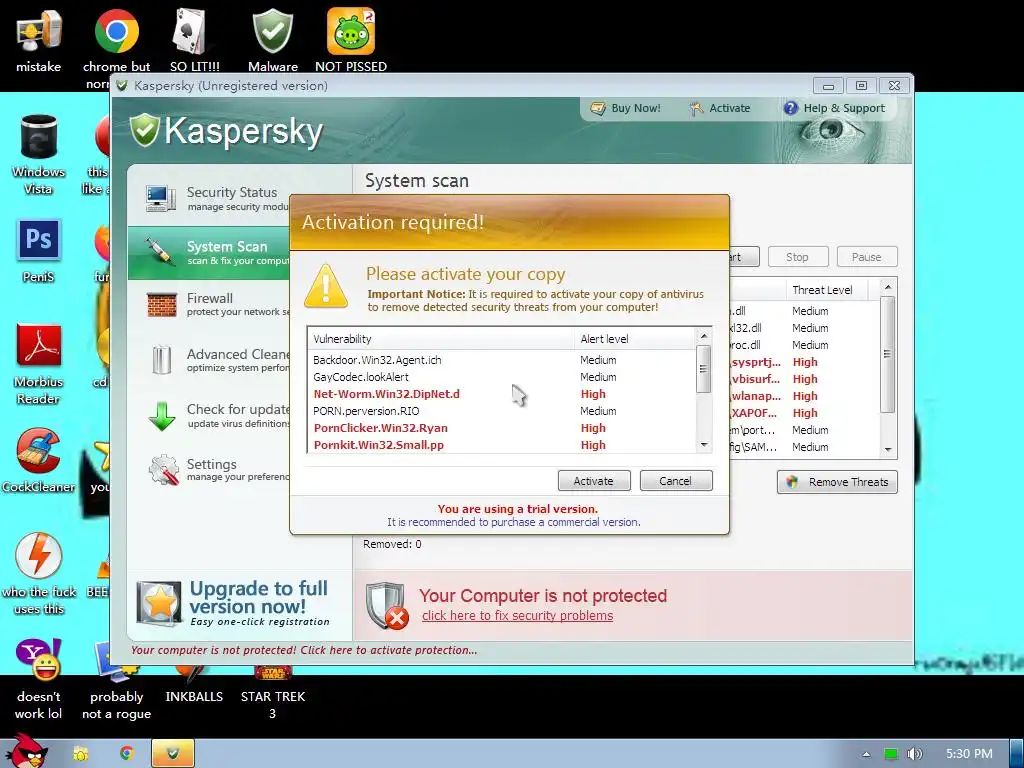Click the vulnerability list scroll-up arrow
The image size is (1024, 768).
703,336
